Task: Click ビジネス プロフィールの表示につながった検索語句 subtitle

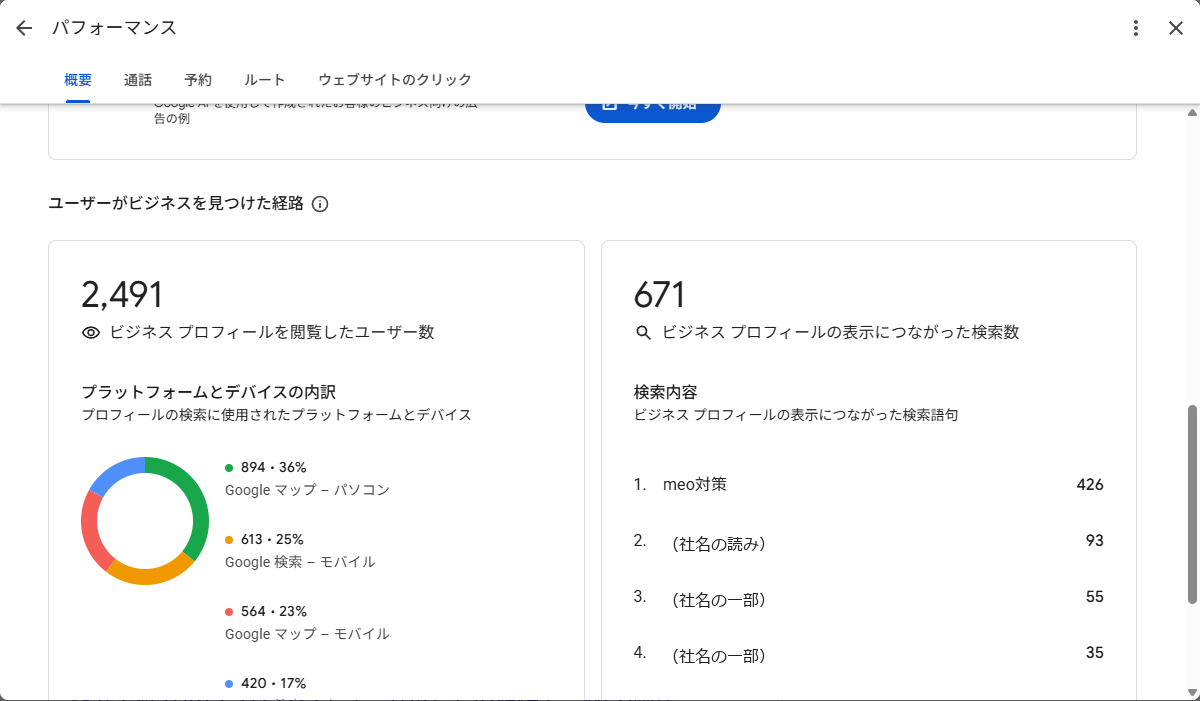Action: (x=796, y=415)
